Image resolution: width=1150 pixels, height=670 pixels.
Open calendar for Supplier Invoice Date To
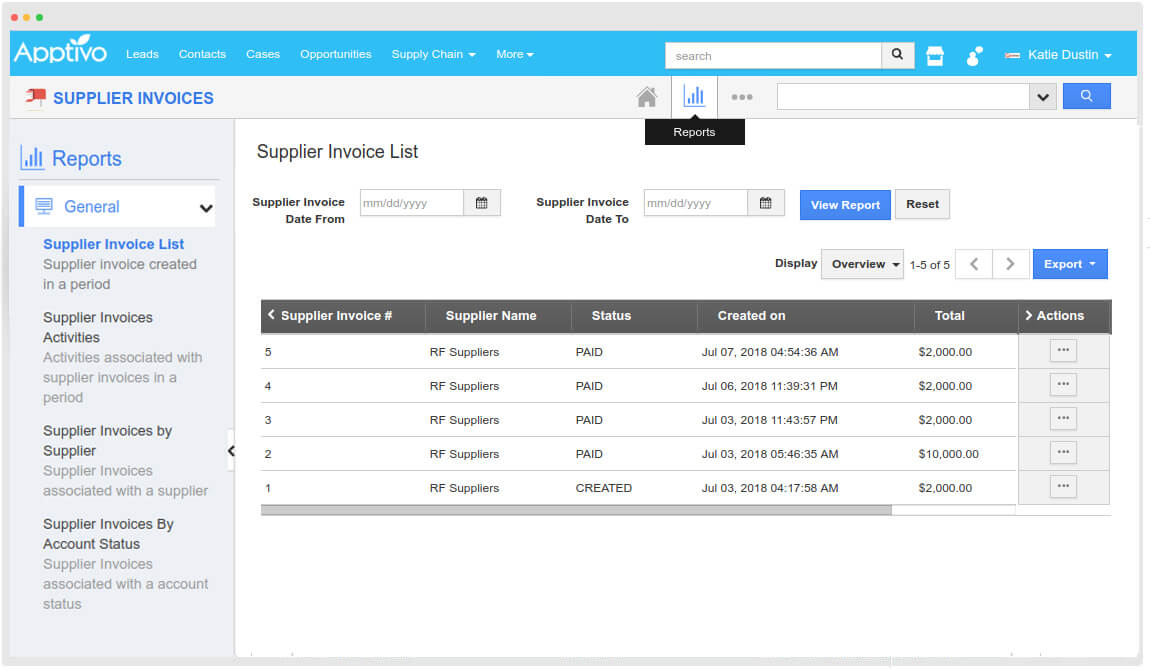click(765, 203)
